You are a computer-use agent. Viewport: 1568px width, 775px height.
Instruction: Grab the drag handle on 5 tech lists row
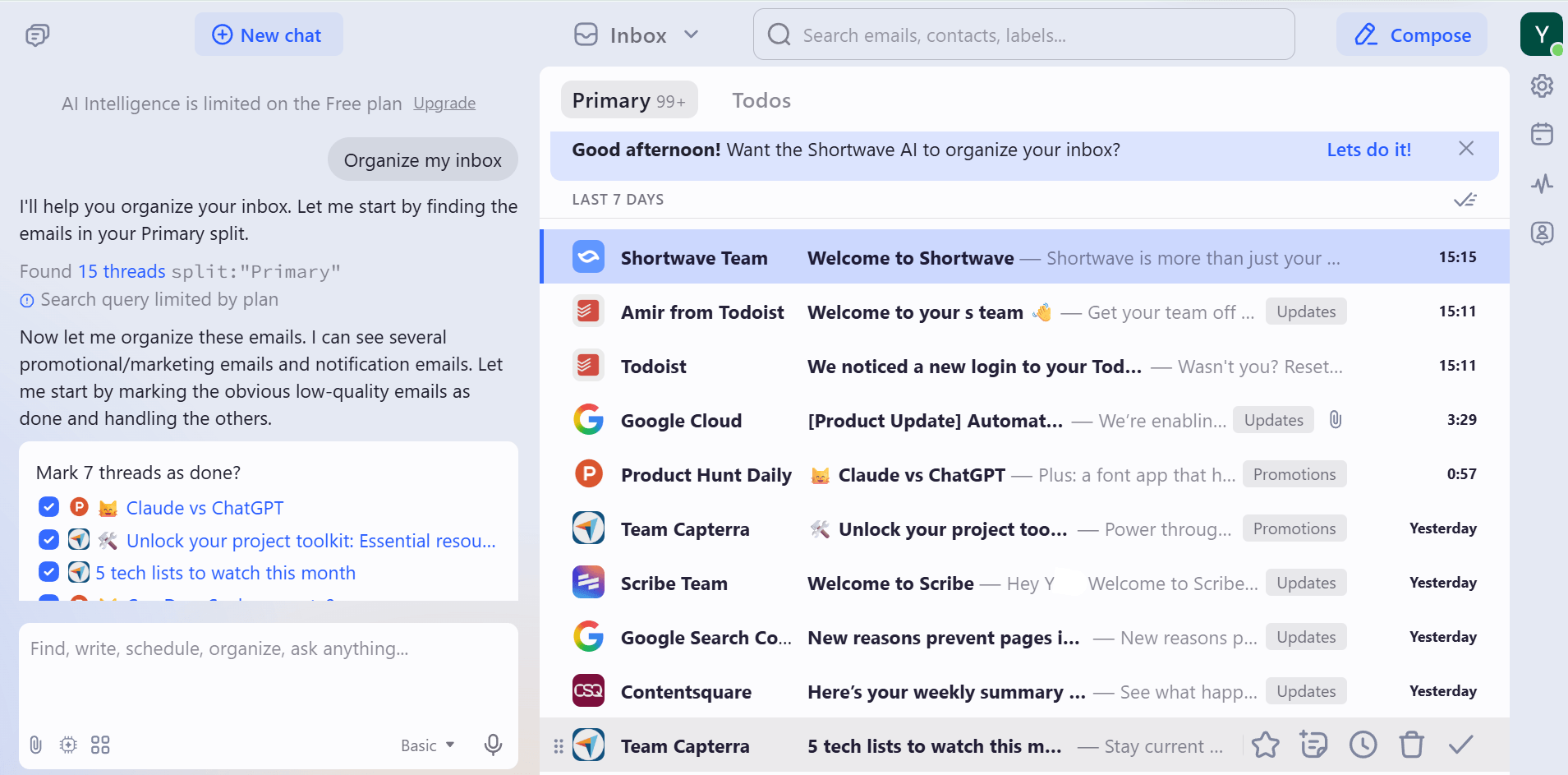tap(559, 745)
